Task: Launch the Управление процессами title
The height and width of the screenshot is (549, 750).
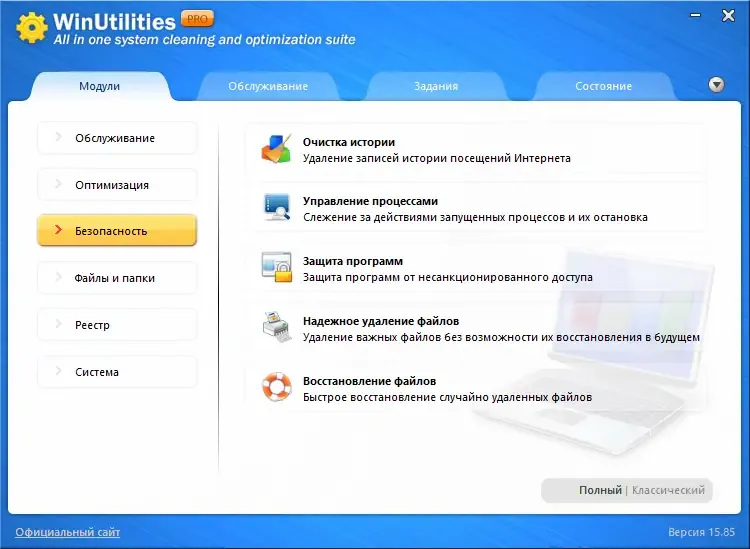Action: coord(370,201)
